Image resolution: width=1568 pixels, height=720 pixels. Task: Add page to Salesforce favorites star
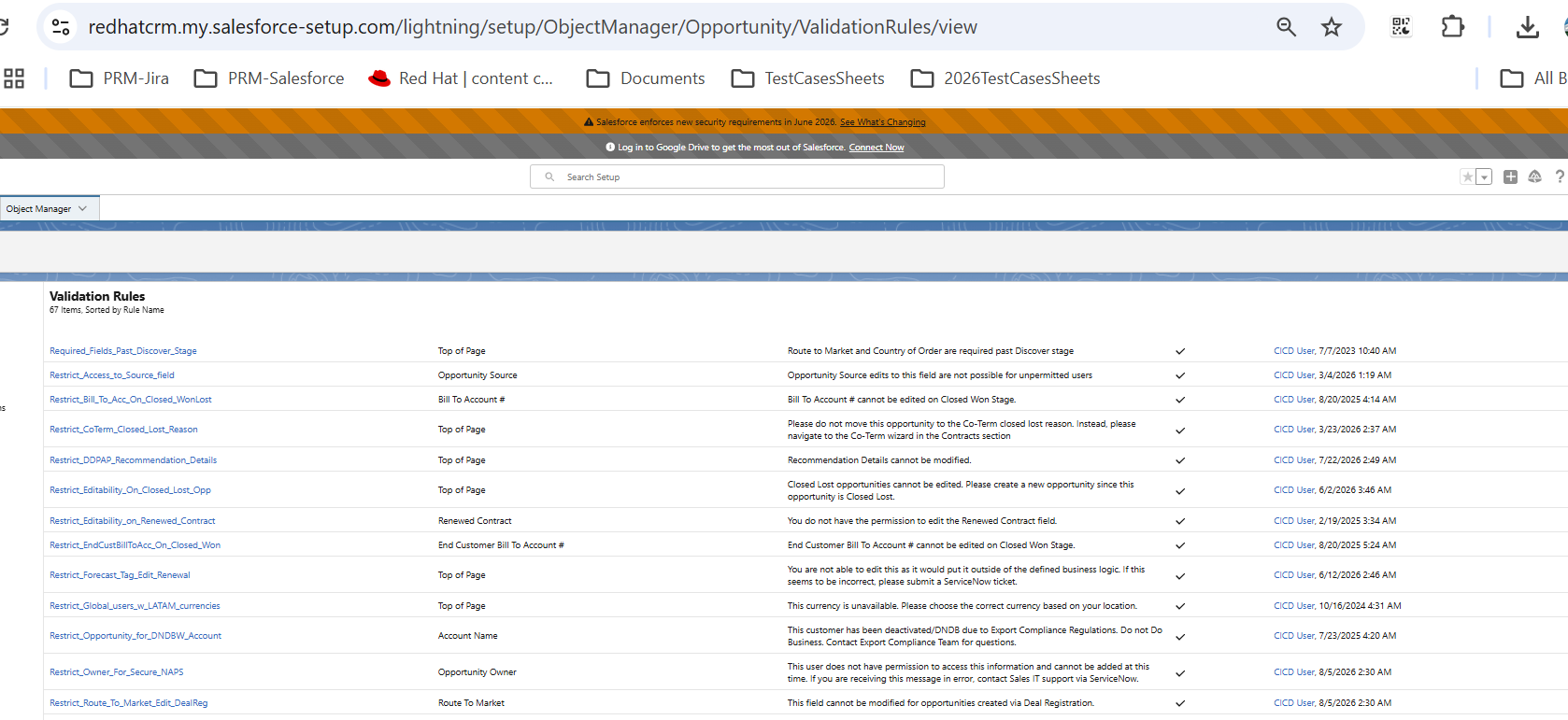1468,176
